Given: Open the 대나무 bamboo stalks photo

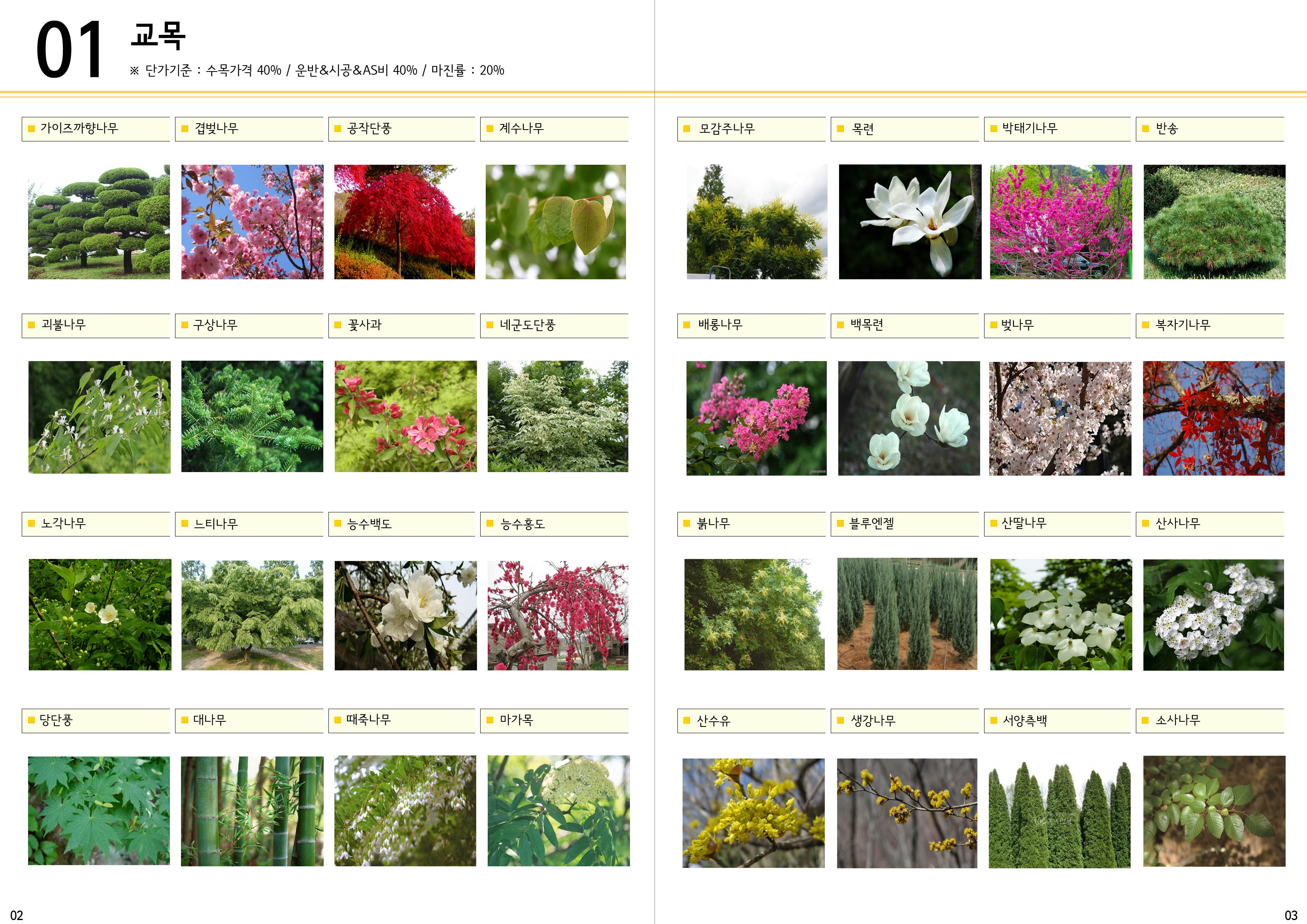Looking at the screenshot, I should (x=252, y=811).
